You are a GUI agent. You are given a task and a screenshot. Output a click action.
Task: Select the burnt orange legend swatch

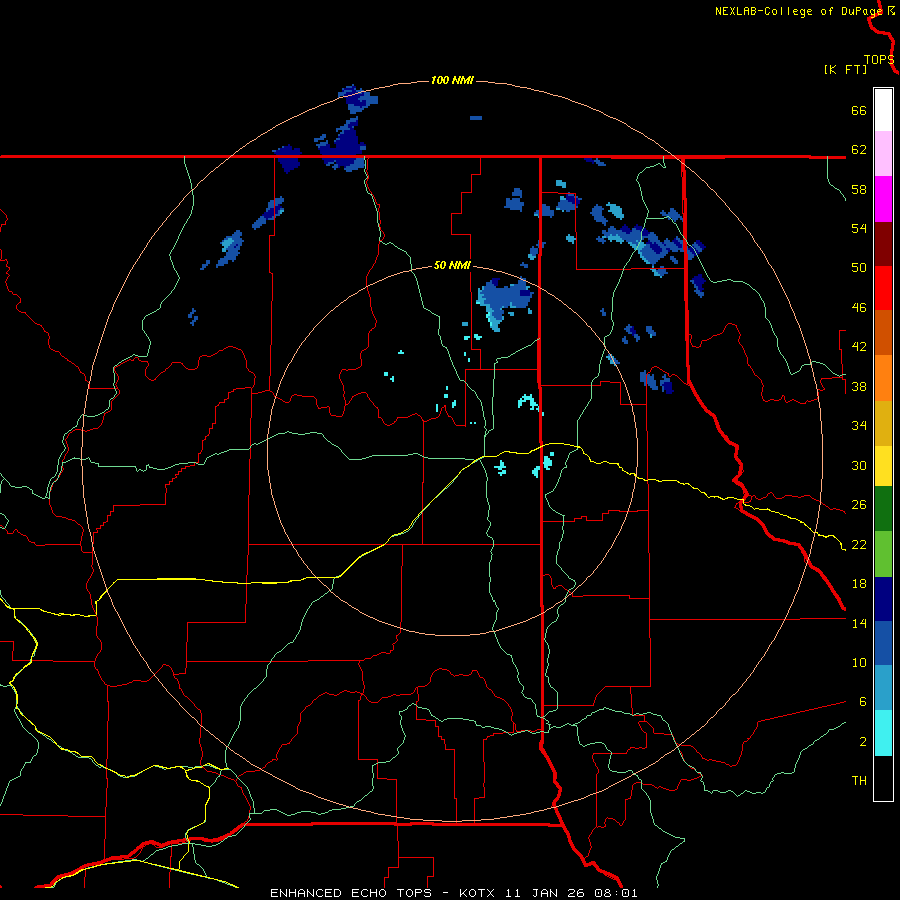[x=883, y=333]
